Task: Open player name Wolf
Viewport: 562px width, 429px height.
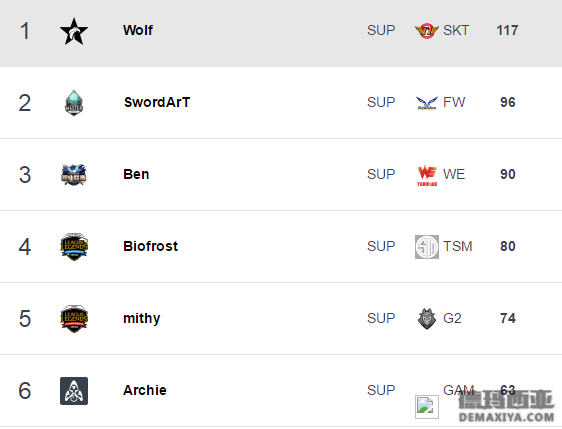Action: 138,30
